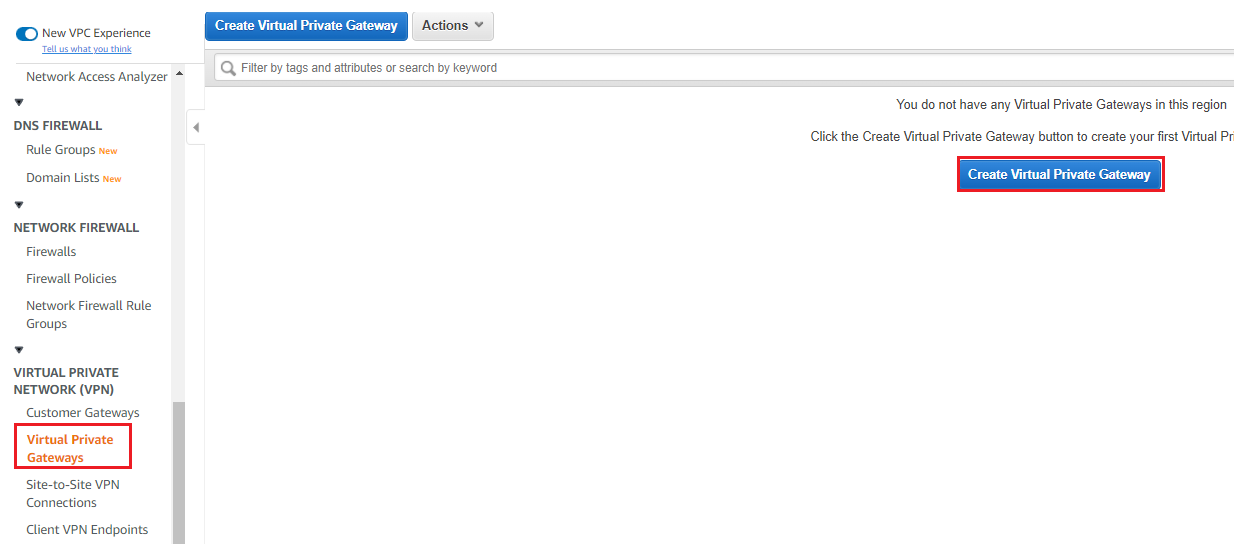Collapse the DNS FIREWALL section triangle
Viewport: 1234px width, 544px height.
[19, 102]
